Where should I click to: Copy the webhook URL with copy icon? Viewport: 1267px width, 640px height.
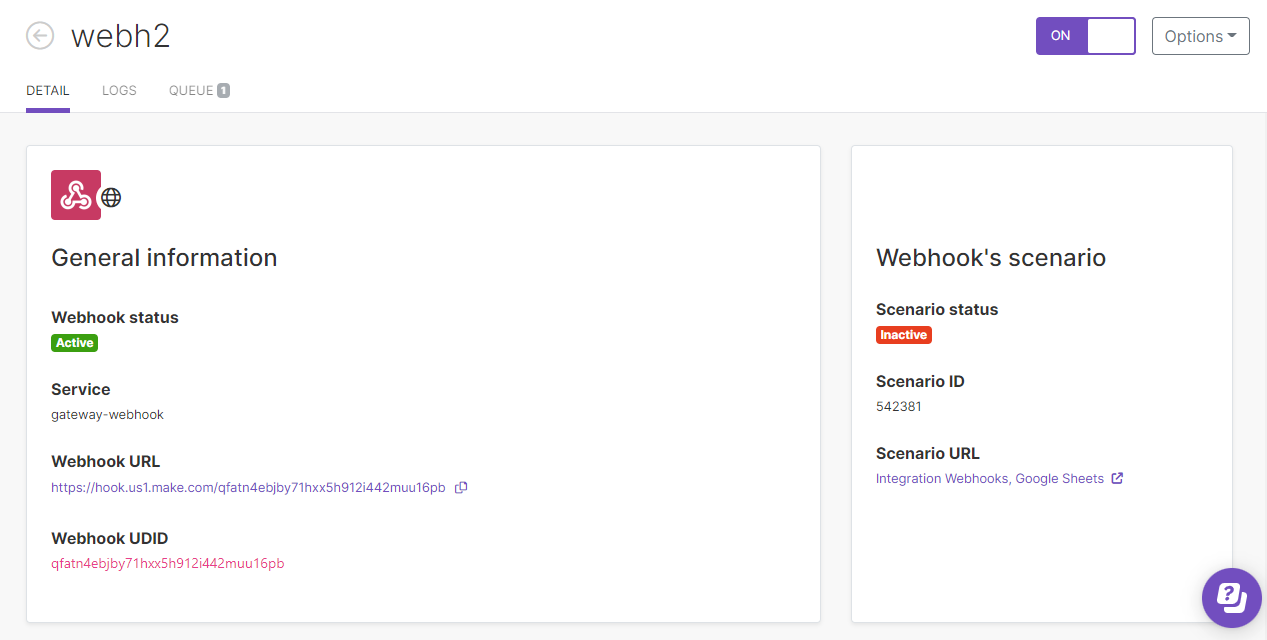pos(461,488)
